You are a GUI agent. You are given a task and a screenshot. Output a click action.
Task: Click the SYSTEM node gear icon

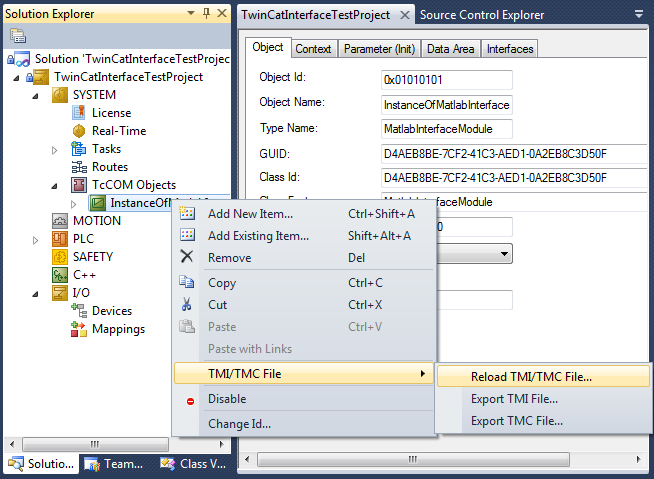(60, 95)
